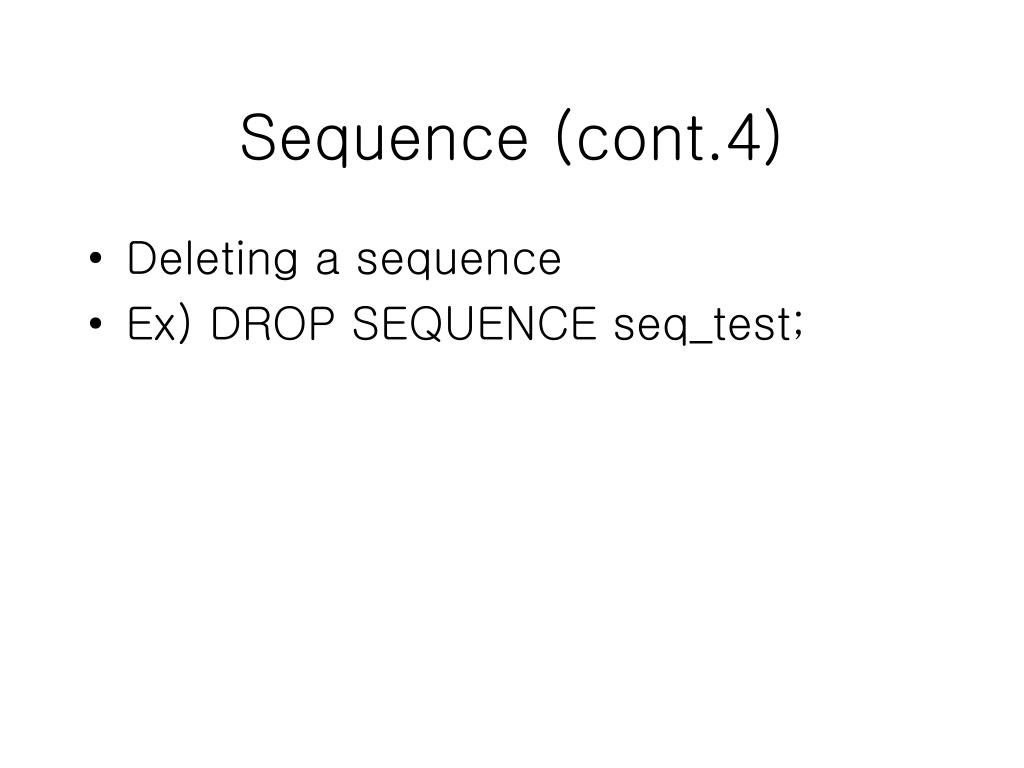Click the uppercase 'SEQUENCE' keyword
1024x768 pixels.
coord(475,325)
